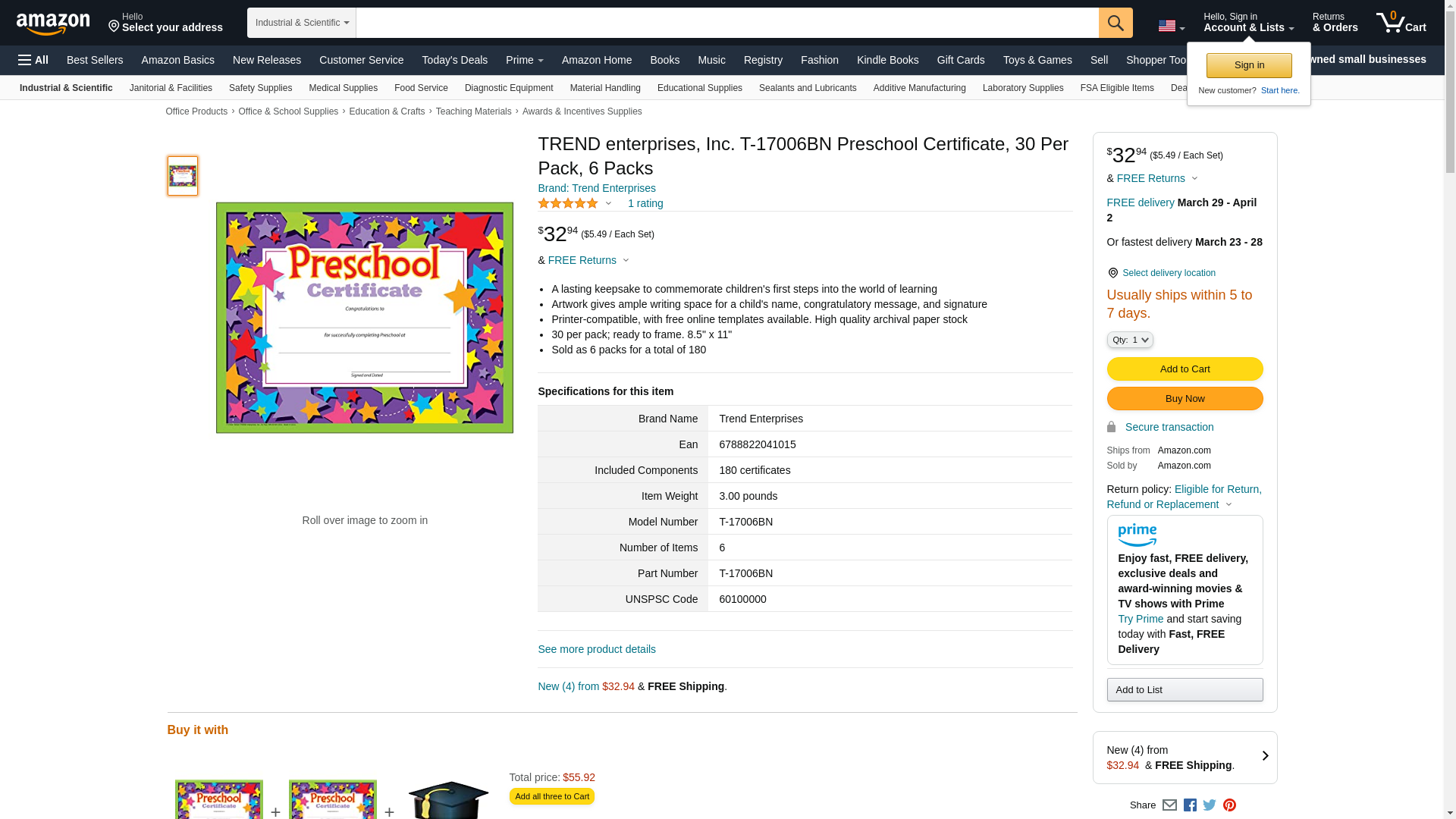
Task: Open the Amazon logo home link
Action: [53, 24]
